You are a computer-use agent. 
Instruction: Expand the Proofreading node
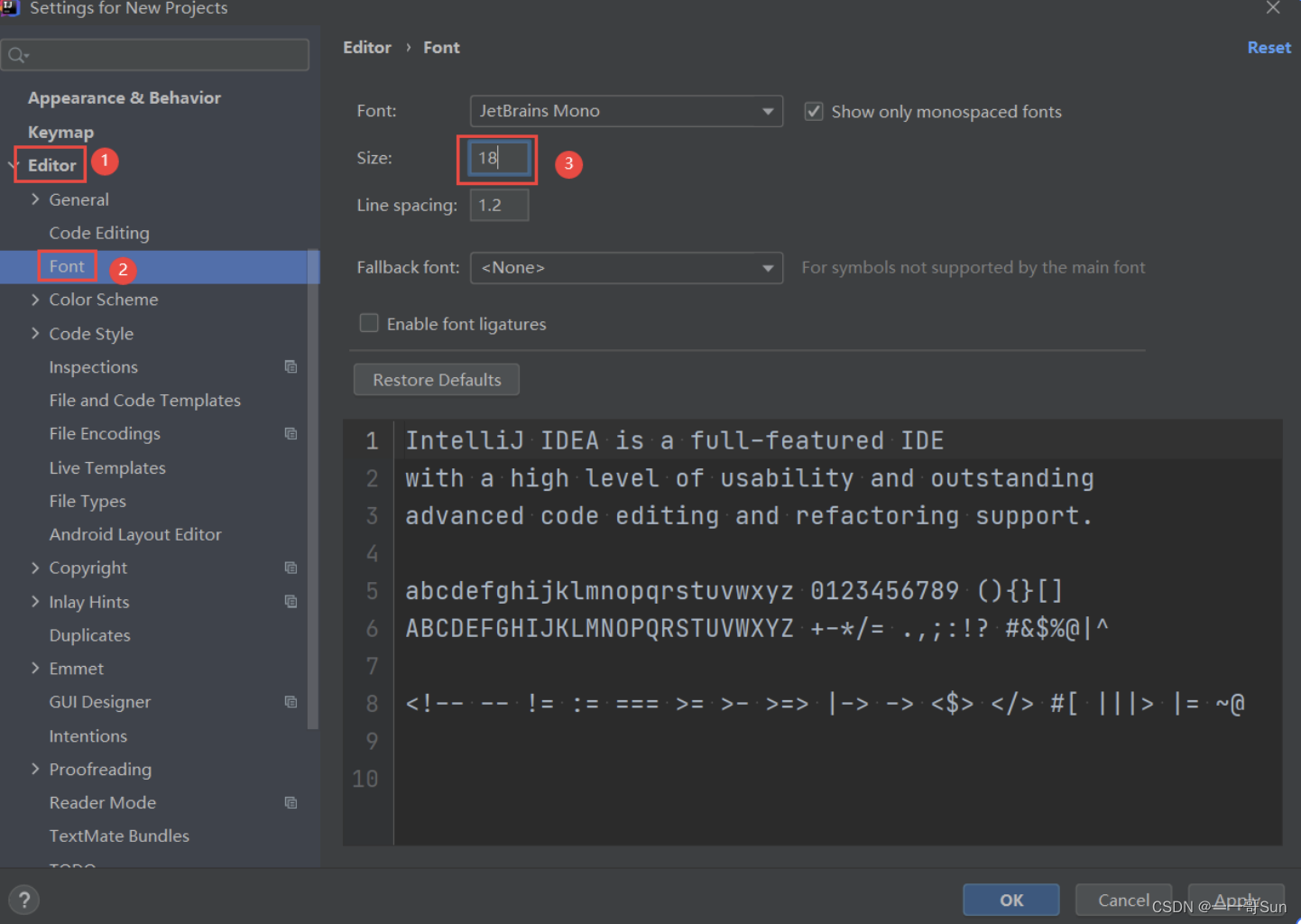[x=35, y=769]
